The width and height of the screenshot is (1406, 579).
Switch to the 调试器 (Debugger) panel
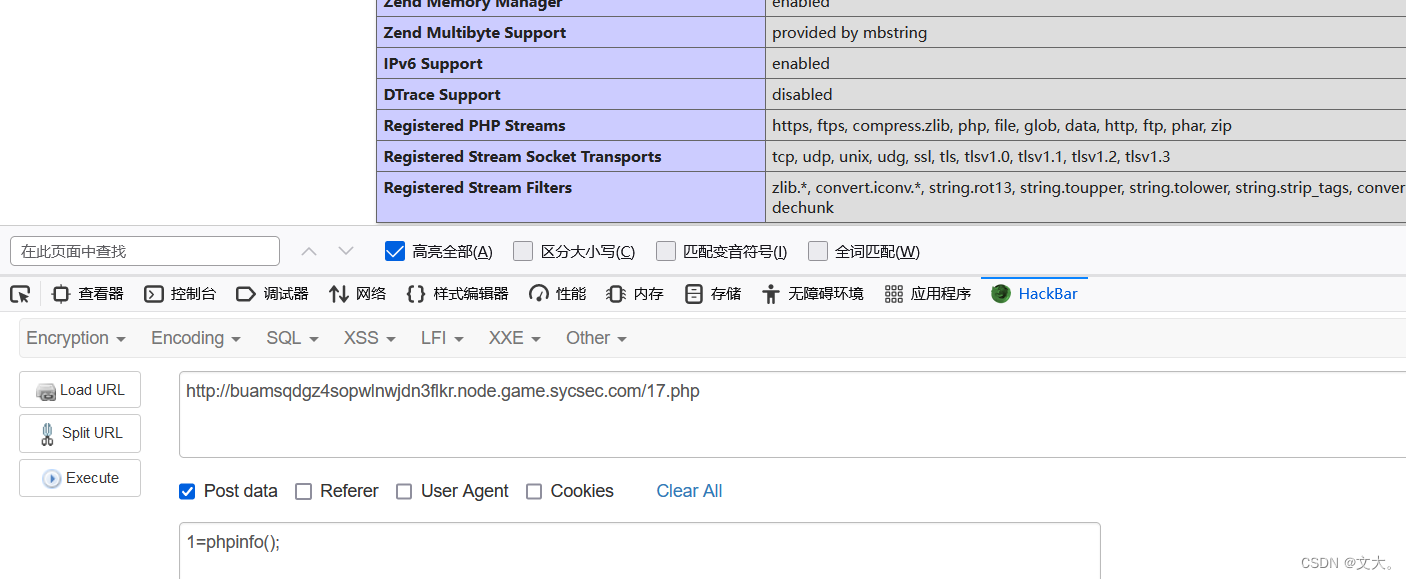pyautogui.click(x=272, y=293)
